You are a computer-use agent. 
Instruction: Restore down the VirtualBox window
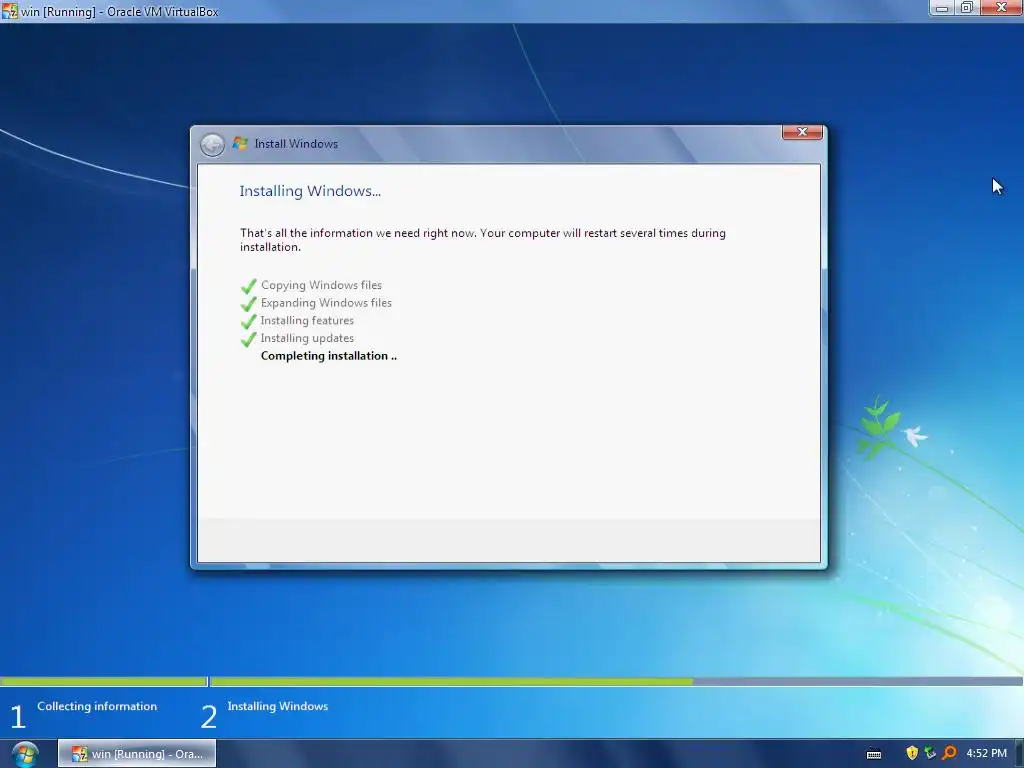[x=967, y=8]
